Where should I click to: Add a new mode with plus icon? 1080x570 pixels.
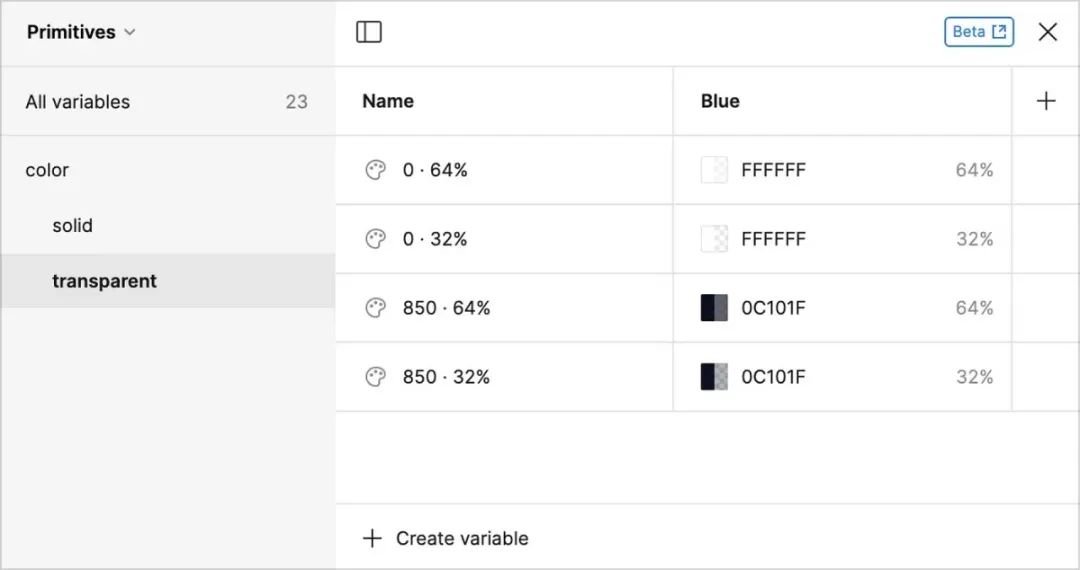coord(1046,101)
